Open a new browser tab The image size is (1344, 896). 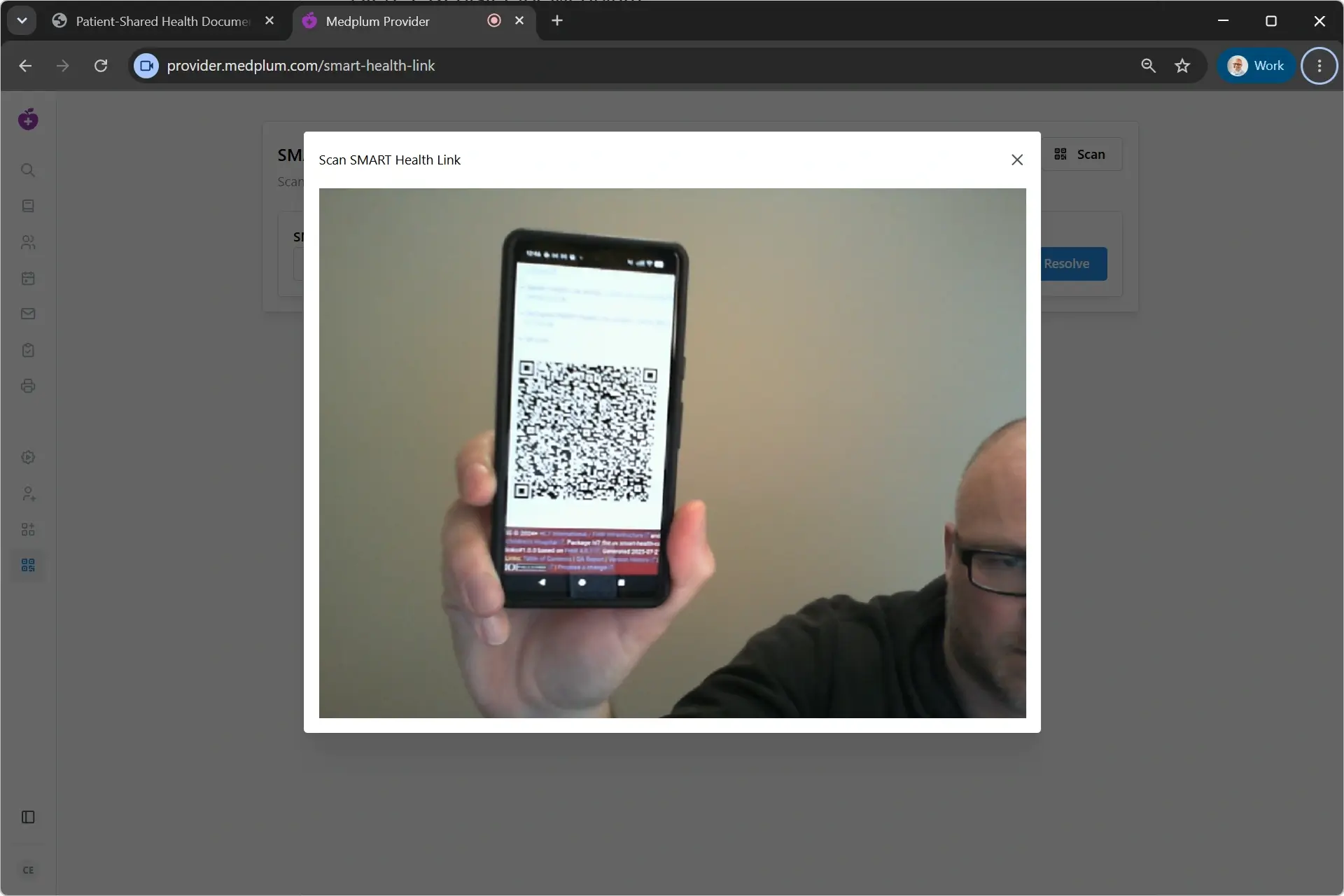(557, 21)
